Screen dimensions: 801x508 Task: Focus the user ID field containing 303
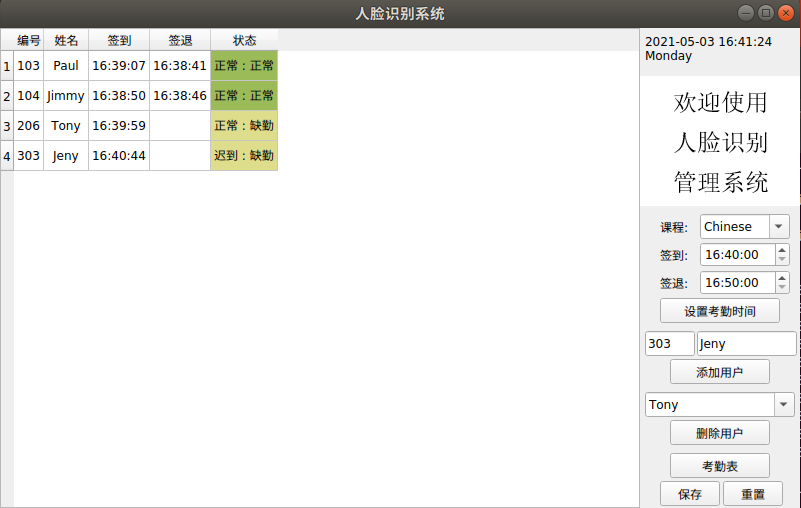[670, 343]
